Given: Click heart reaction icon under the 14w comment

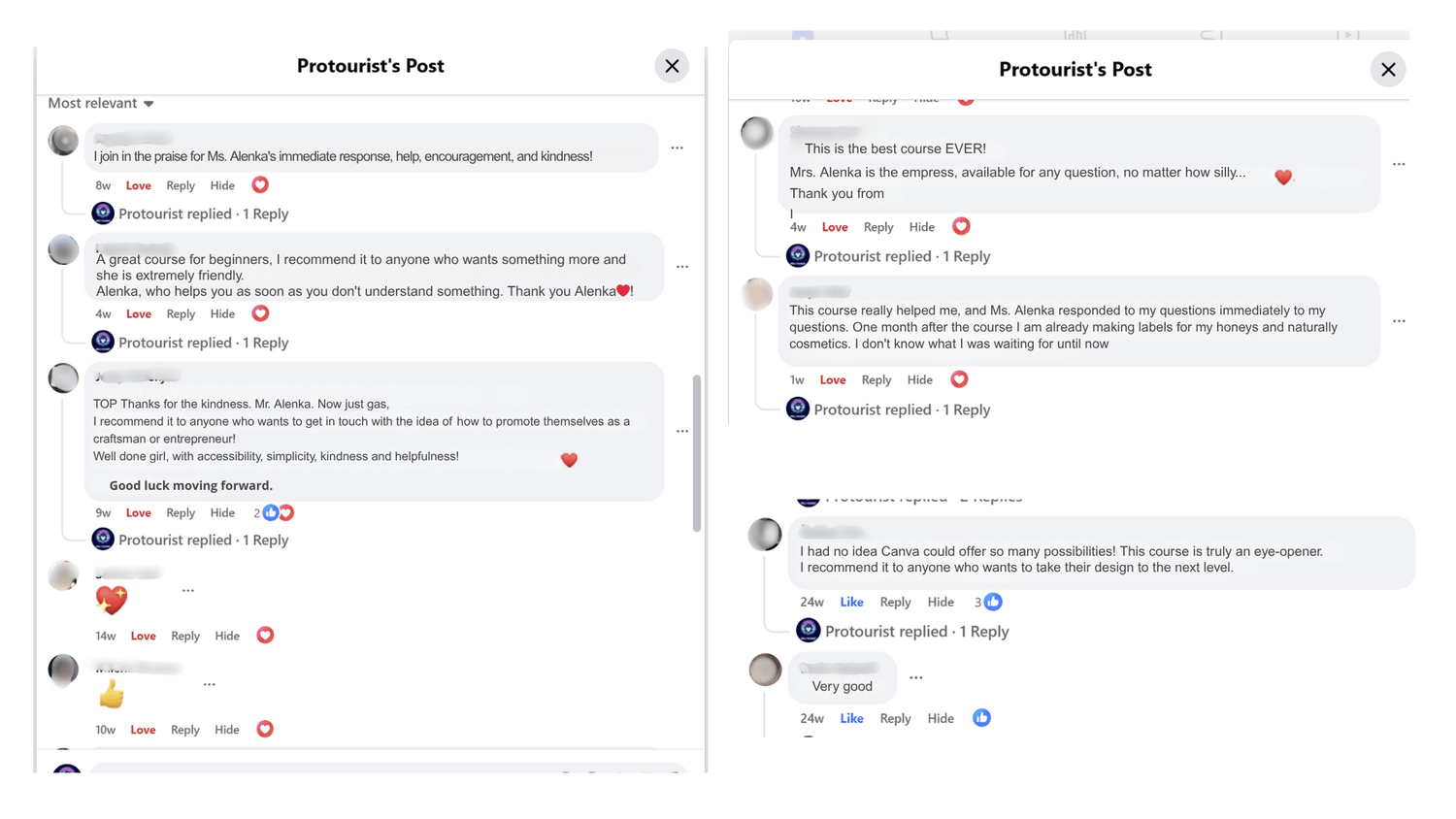Looking at the screenshot, I should click(x=265, y=636).
